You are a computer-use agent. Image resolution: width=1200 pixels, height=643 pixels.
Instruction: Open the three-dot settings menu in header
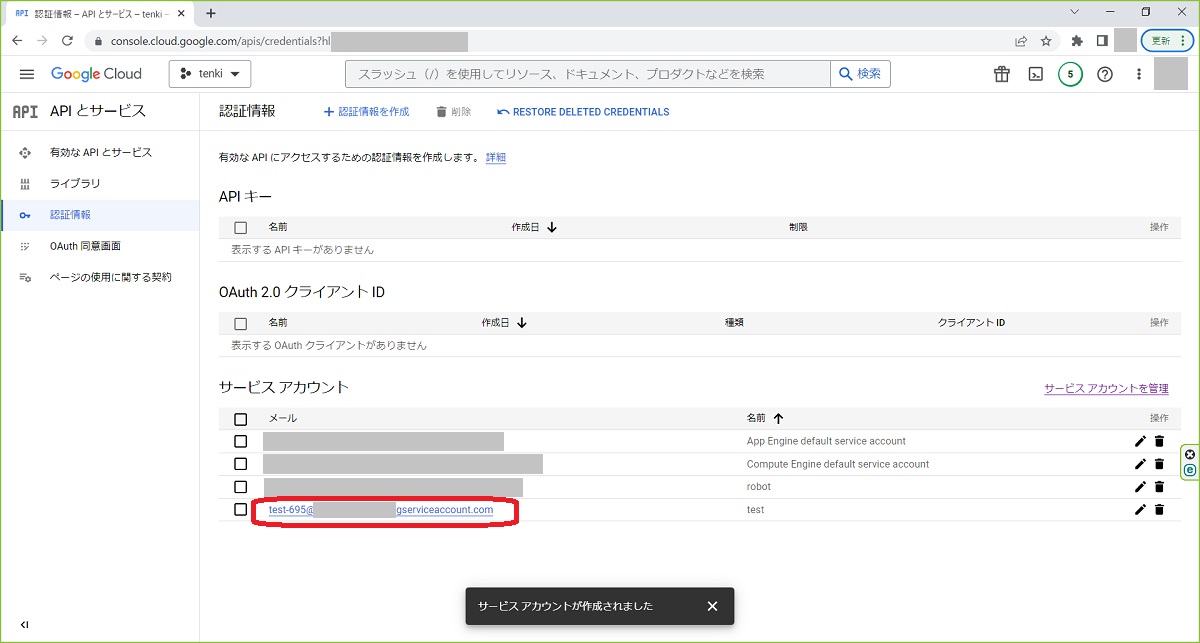tap(1138, 74)
